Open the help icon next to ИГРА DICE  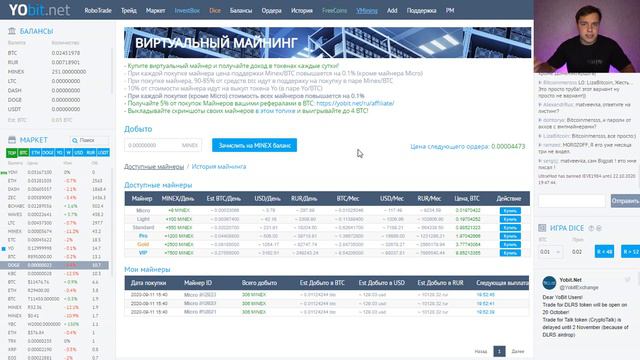tap(591, 228)
